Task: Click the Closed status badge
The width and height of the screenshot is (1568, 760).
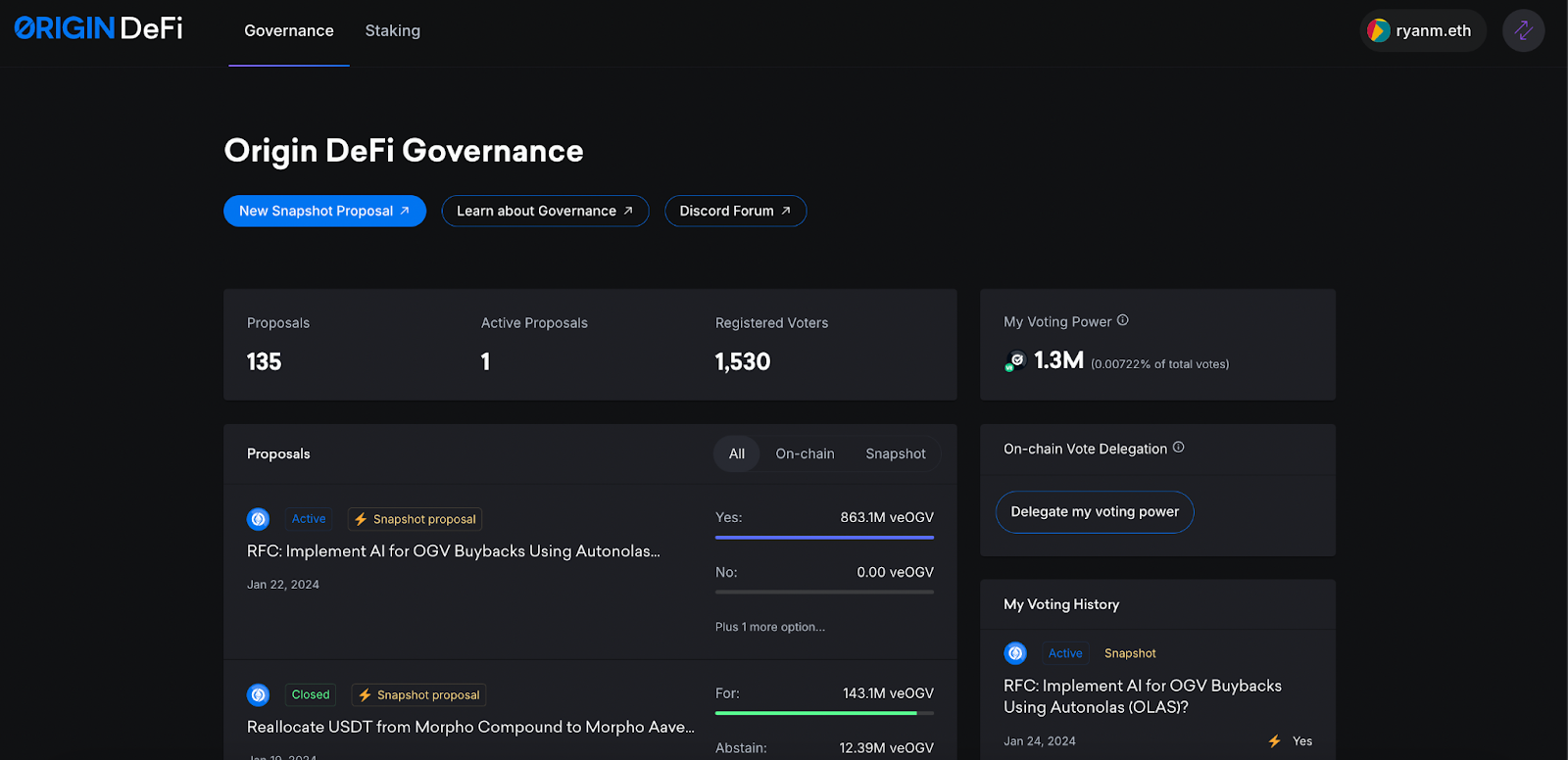Action: [x=311, y=695]
